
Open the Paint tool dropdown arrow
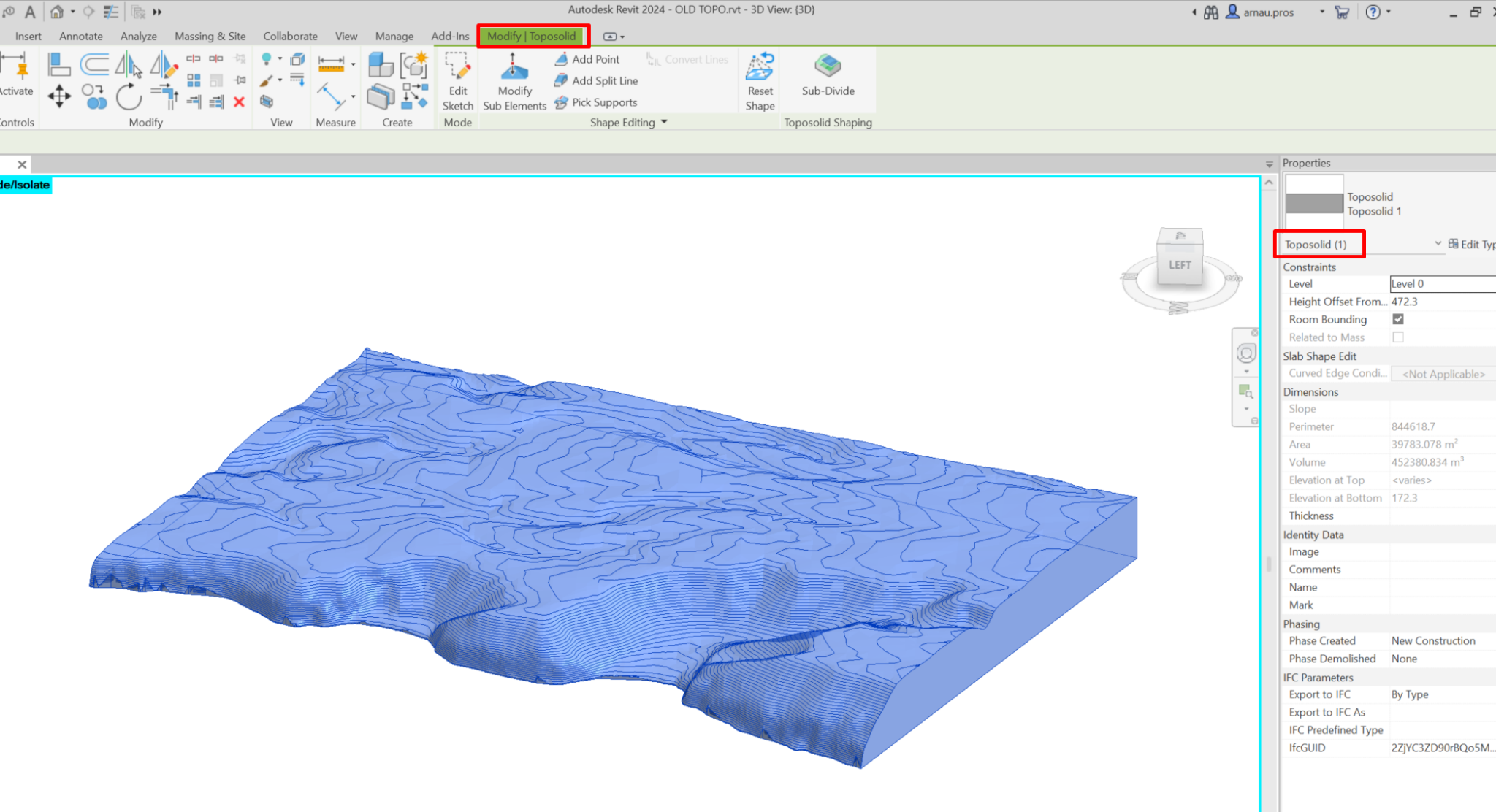[280, 80]
